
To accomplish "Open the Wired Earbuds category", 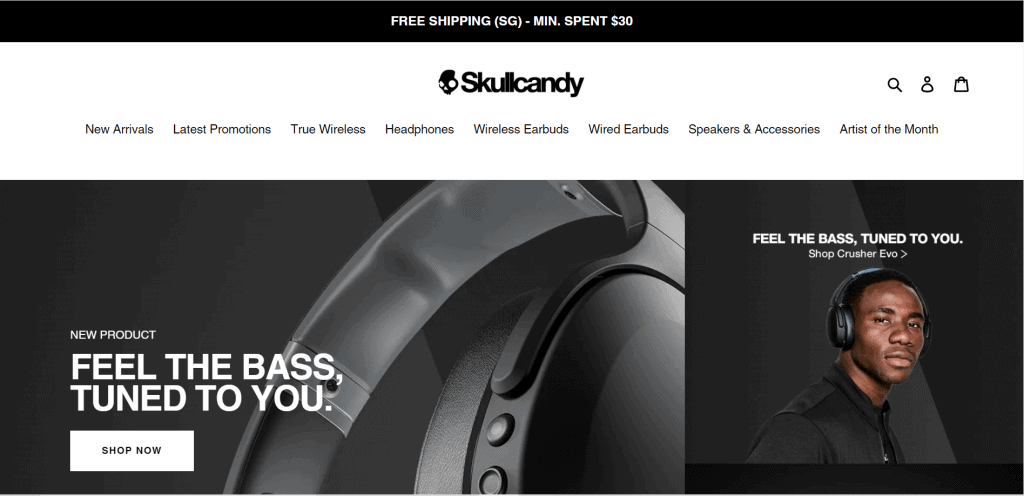I will click(628, 129).
